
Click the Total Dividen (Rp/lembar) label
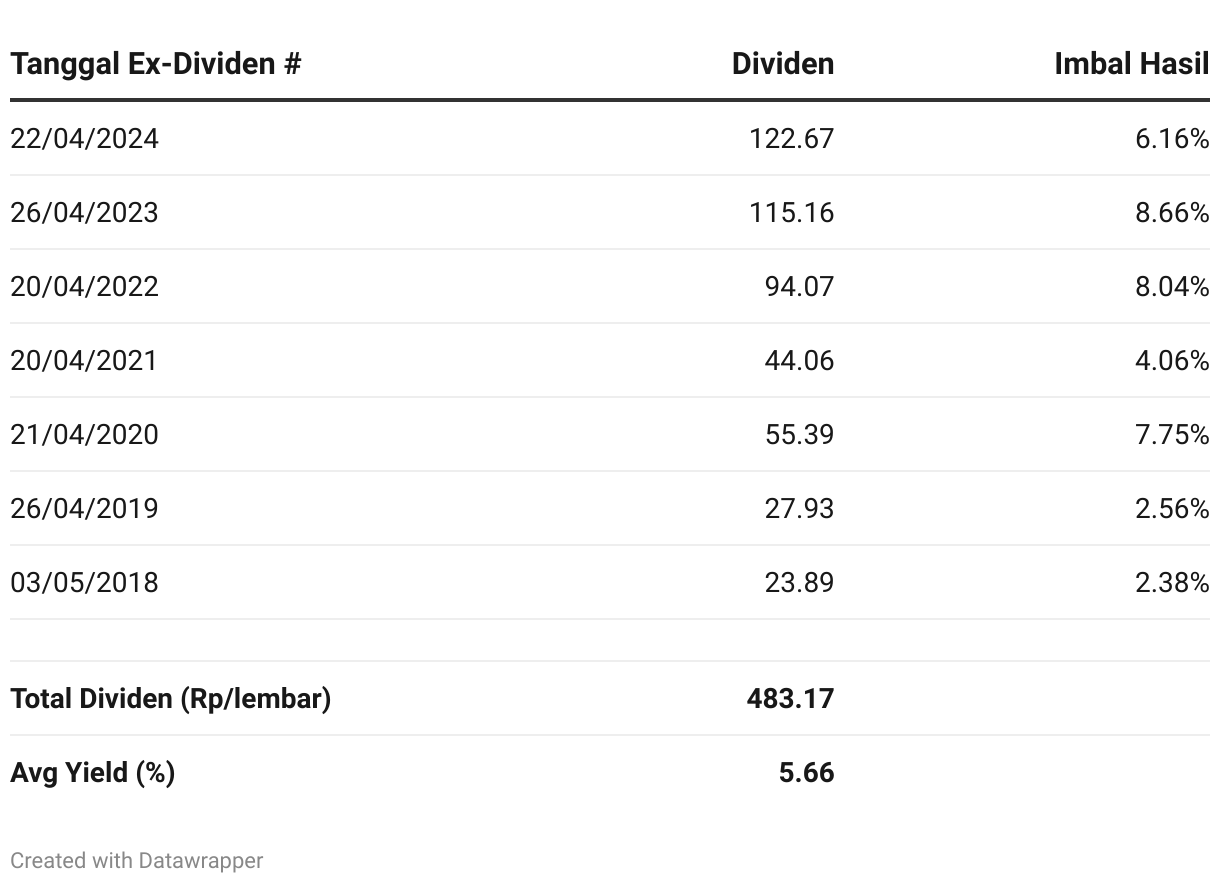170,698
